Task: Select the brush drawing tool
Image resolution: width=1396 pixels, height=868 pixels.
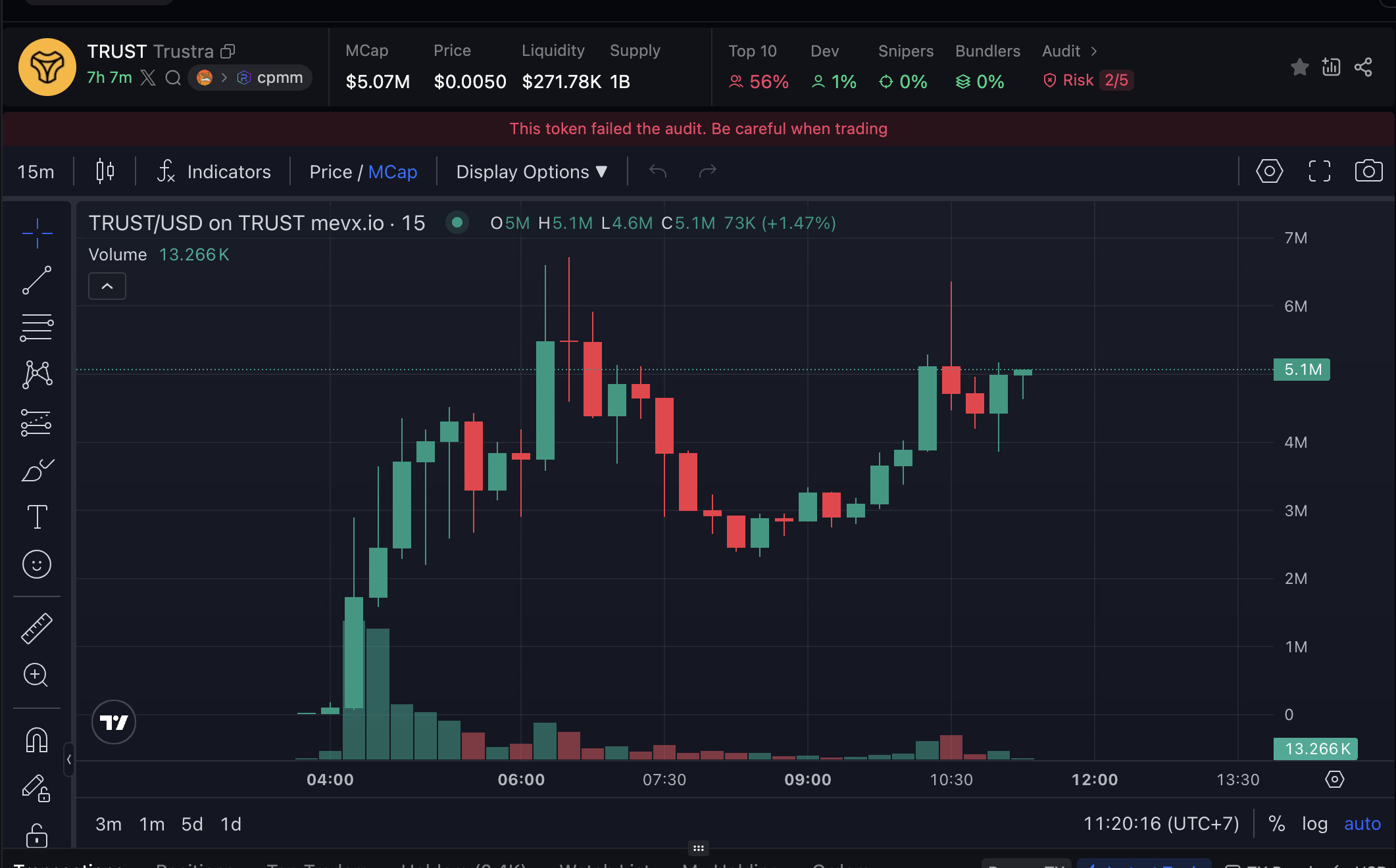Action: [37, 470]
